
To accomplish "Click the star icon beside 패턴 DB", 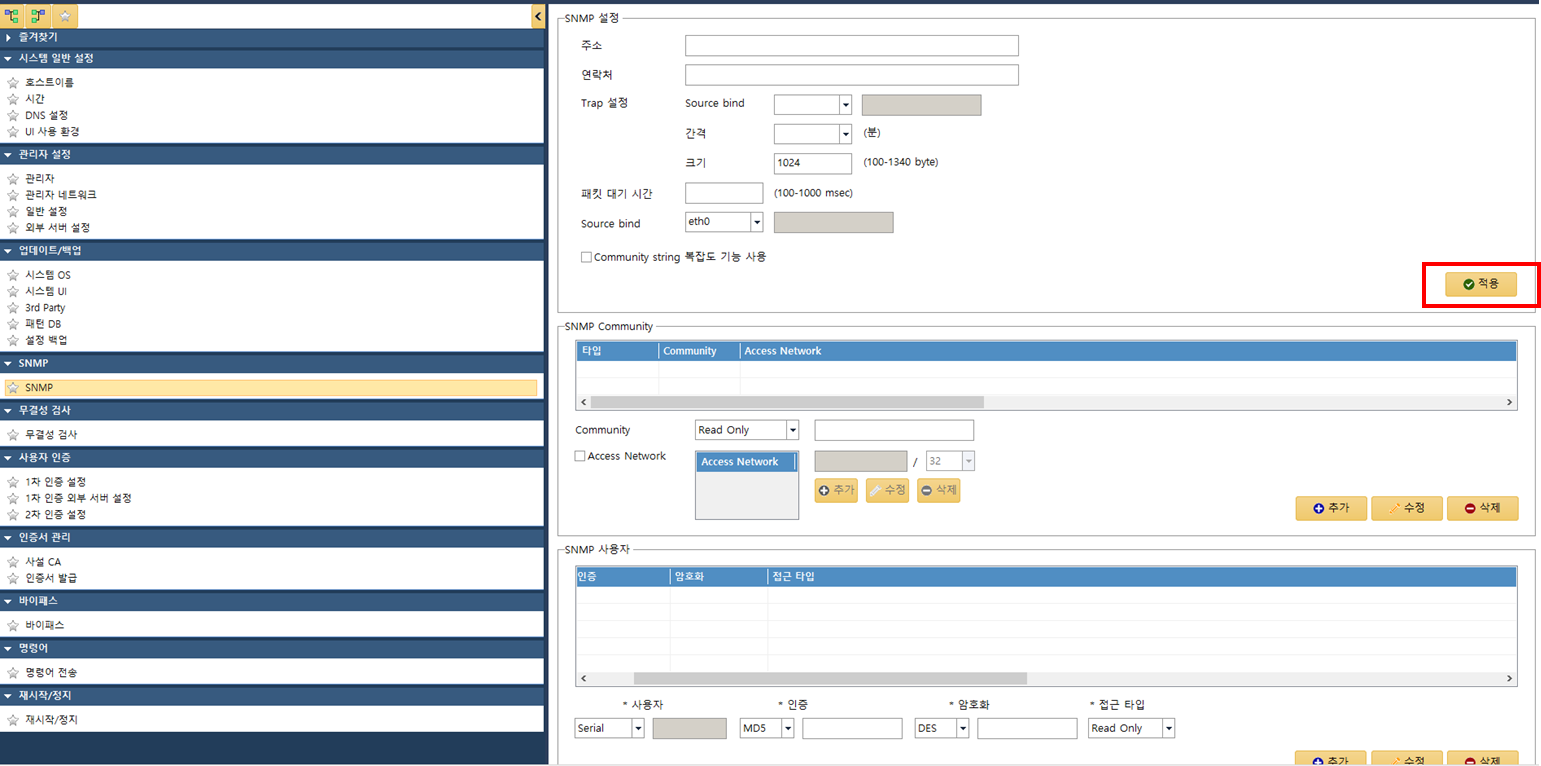I will (13, 324).
